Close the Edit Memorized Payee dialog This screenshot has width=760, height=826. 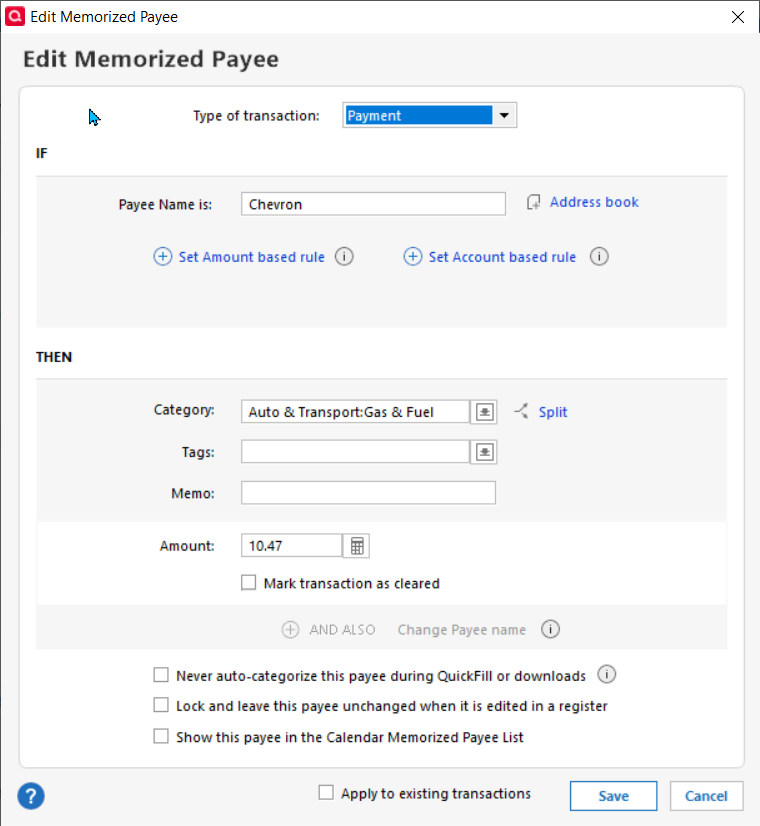(x=738, y=17)
